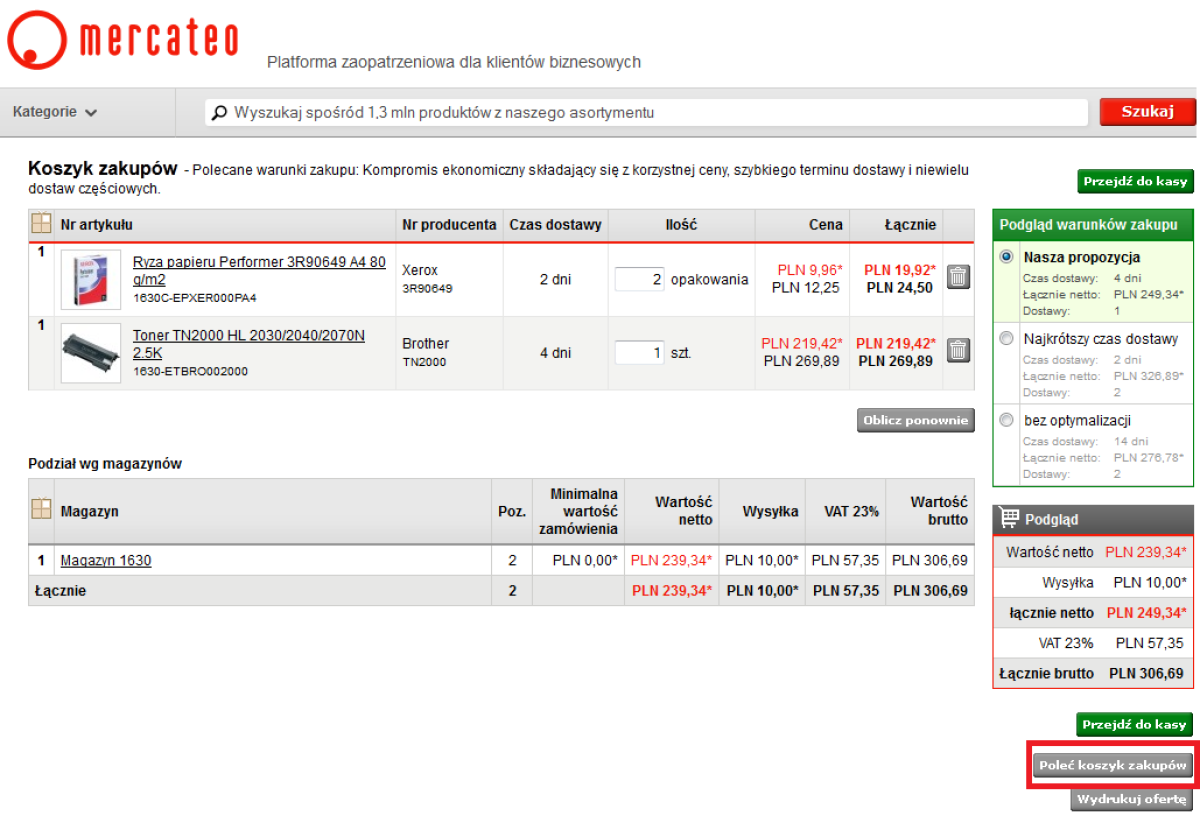This screenshot has width=1200, height=830.
Task: Click the Wartość brutto column header
Action: (939, 511)
